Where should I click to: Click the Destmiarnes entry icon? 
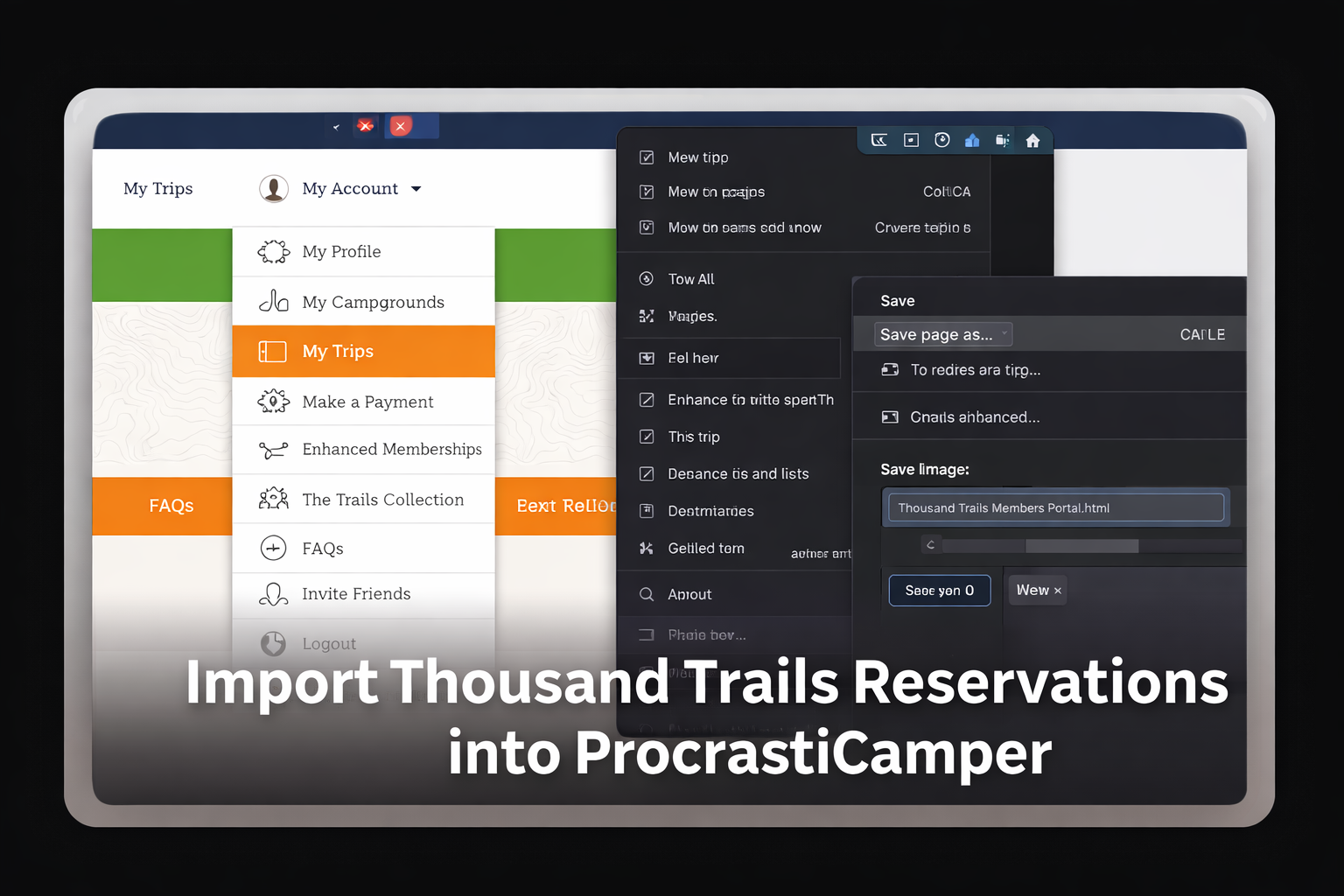[647, 511]
